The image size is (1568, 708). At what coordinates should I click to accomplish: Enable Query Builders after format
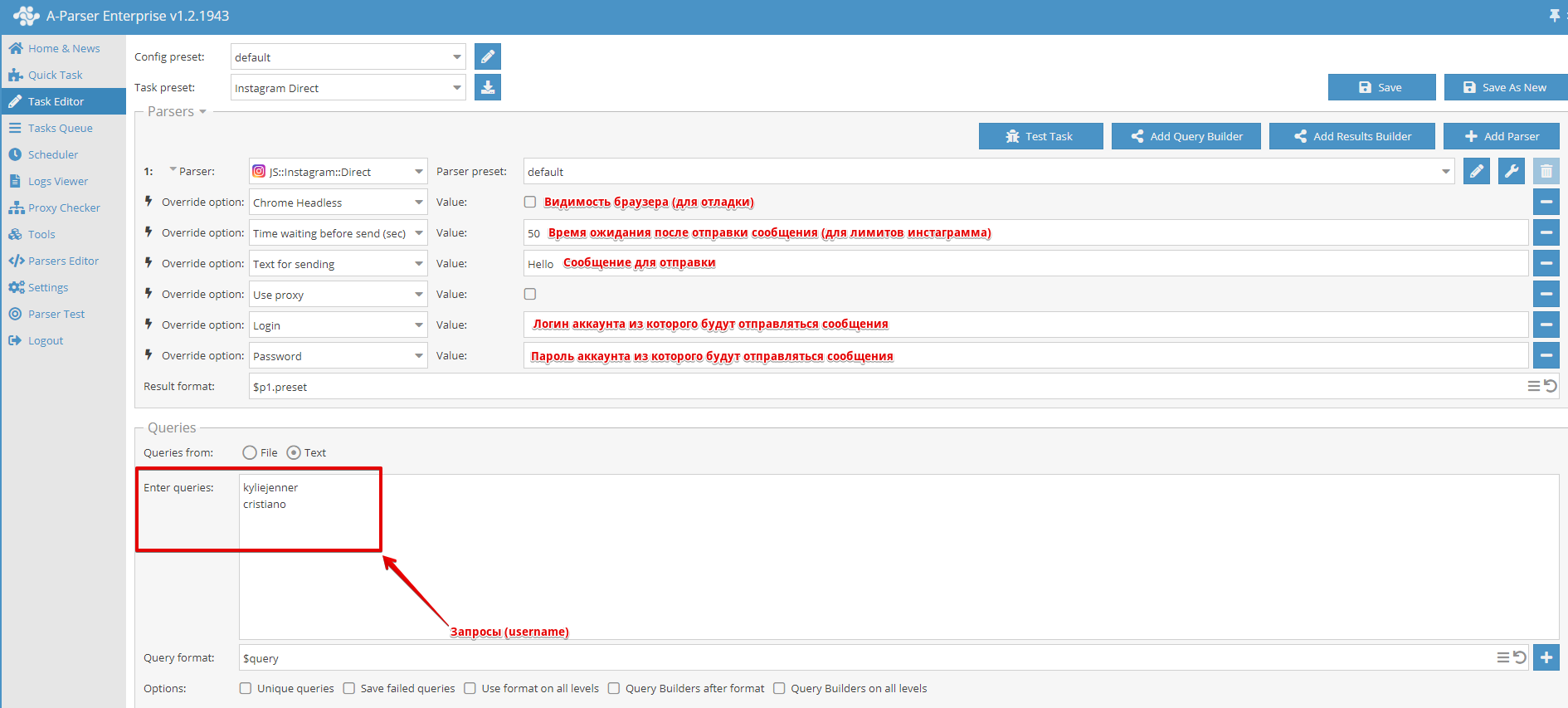coord(614,688)
